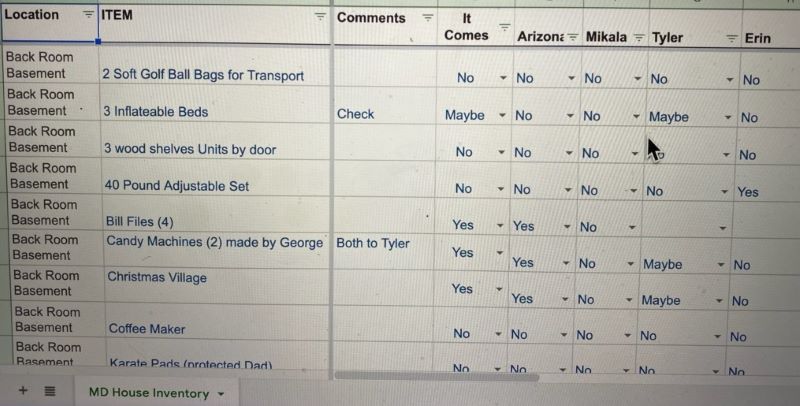Image resolution: width=800 pixels, height=406 pixels.
Task: Open the MD House Inventory tab menu arrow
Action: (220, 394)
